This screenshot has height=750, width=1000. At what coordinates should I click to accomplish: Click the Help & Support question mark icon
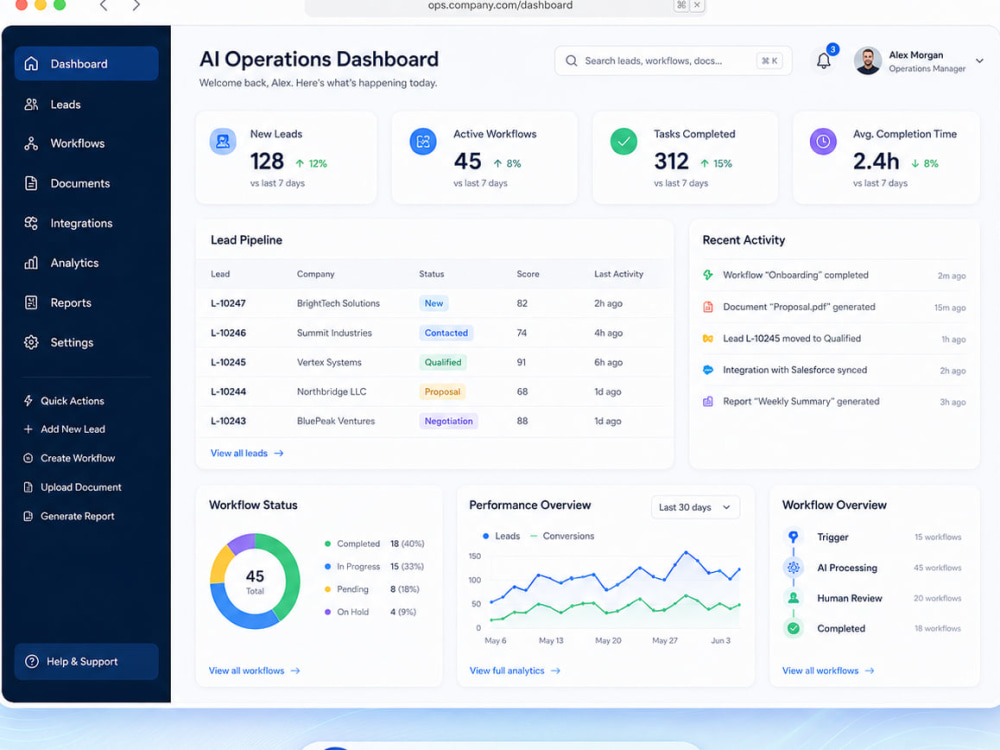(31, 661)
